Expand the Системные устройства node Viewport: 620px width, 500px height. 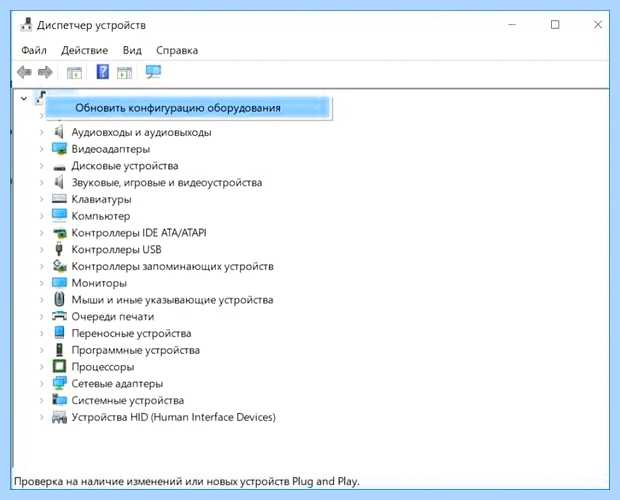tap(42, 400)
